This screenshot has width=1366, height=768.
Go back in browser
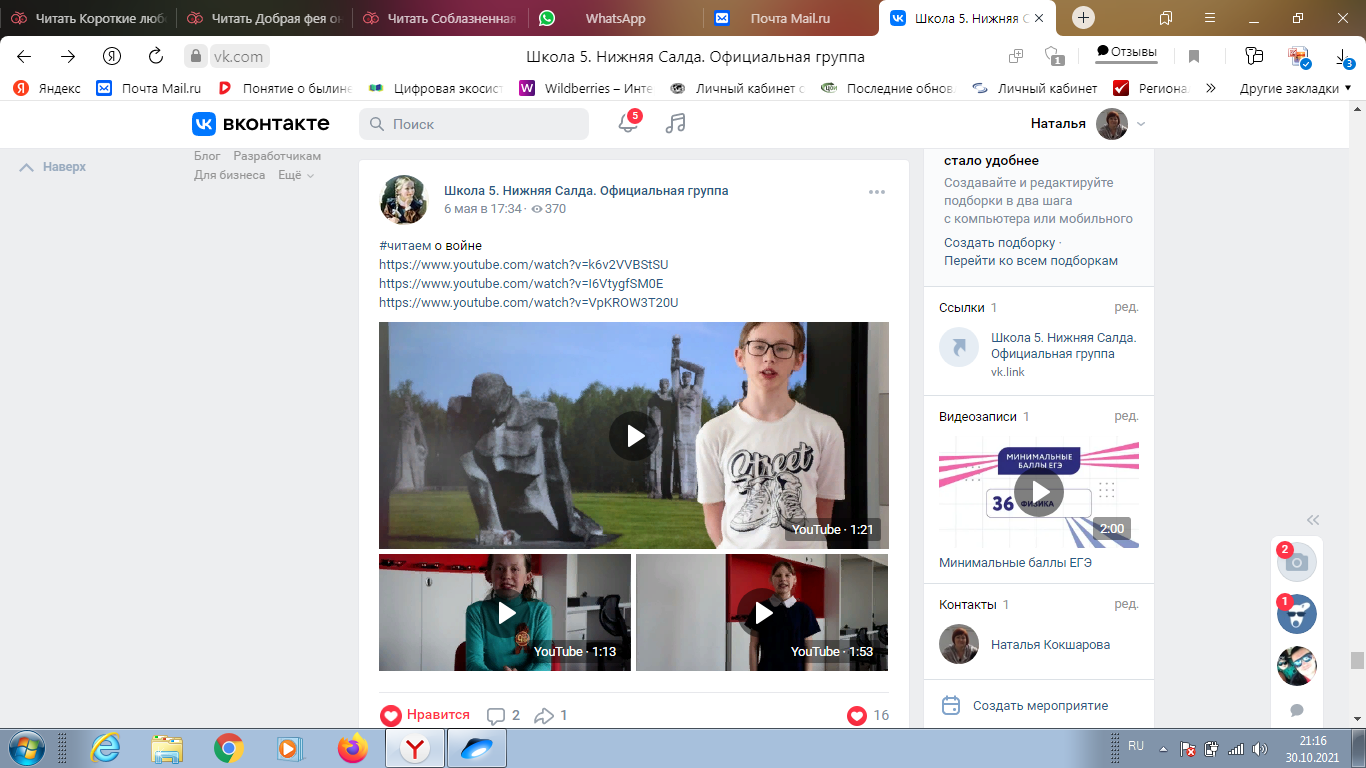[24, 57]
